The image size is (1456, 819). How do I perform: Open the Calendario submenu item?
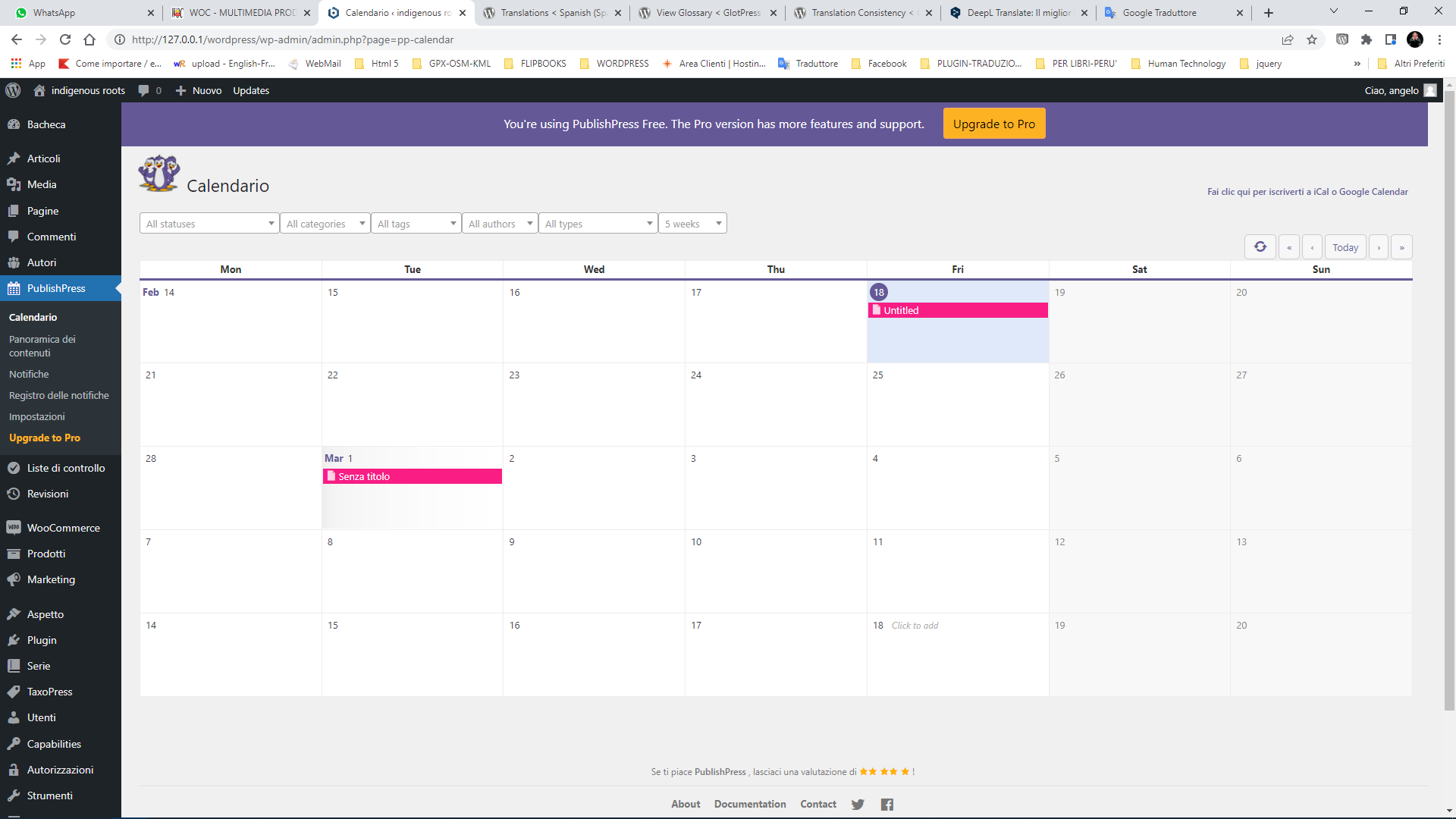point(33,317)
